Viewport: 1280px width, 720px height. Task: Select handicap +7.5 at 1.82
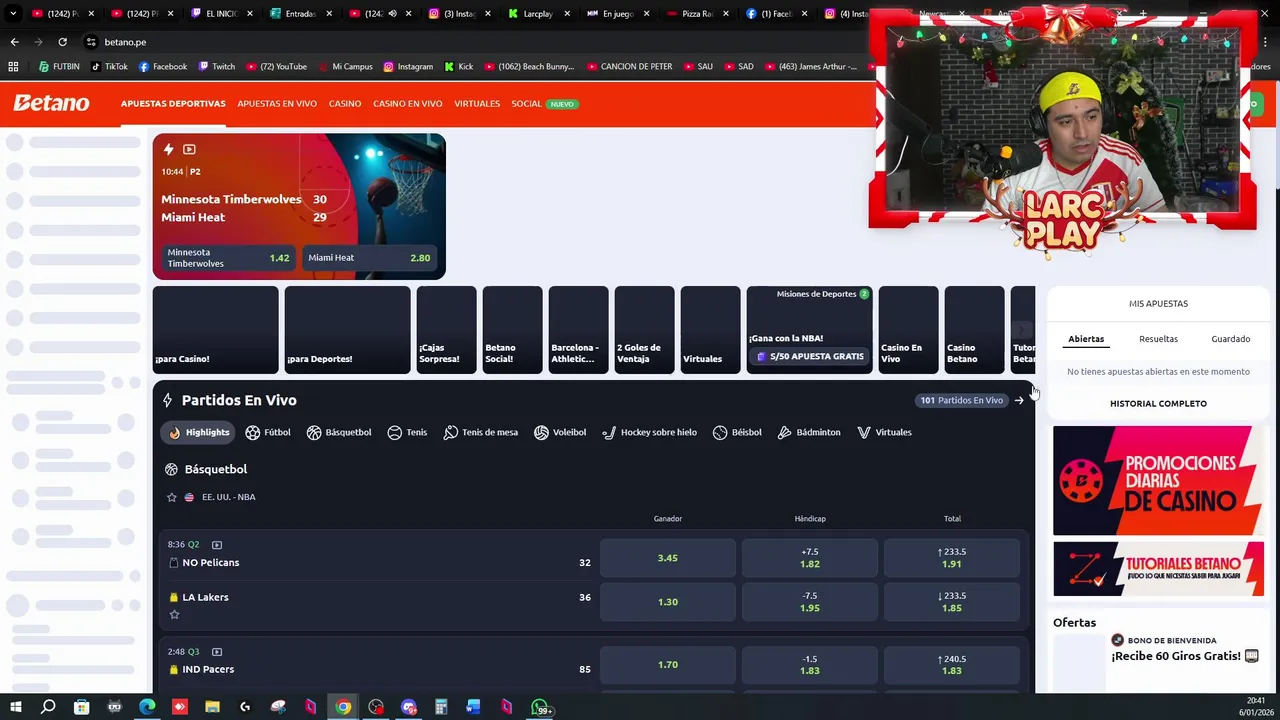[810, 558]
